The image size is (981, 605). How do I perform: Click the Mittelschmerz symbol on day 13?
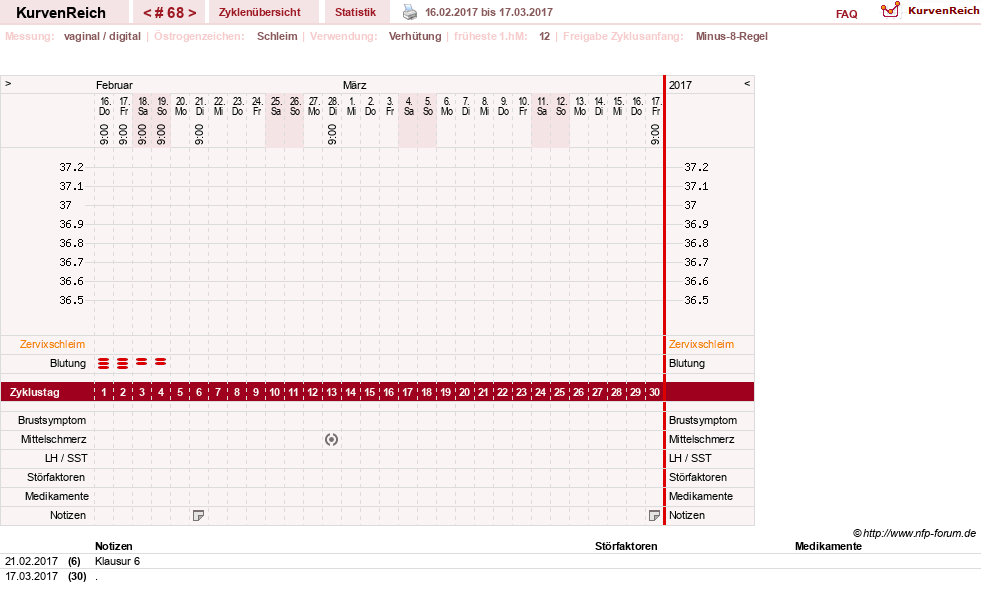pos(332,440)
